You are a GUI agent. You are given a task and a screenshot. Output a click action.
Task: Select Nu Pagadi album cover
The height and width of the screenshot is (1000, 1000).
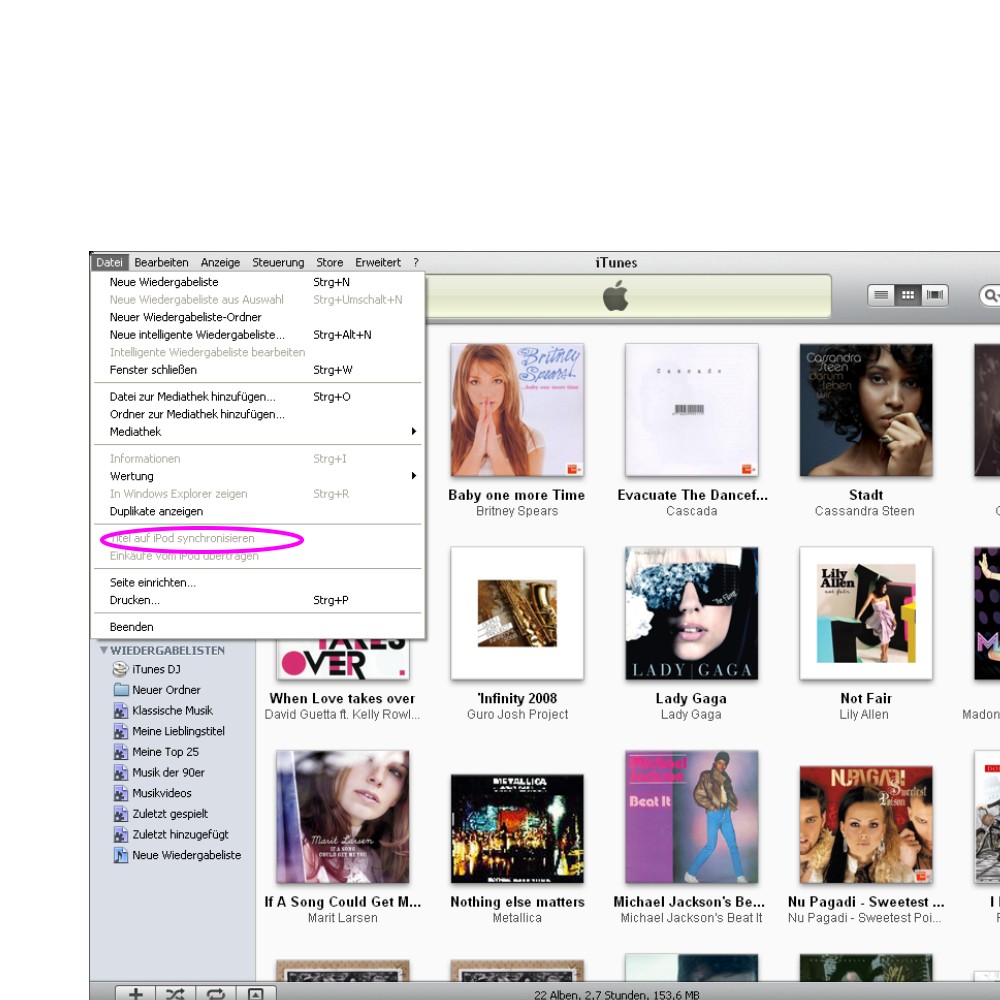click(x=866, y=825)
